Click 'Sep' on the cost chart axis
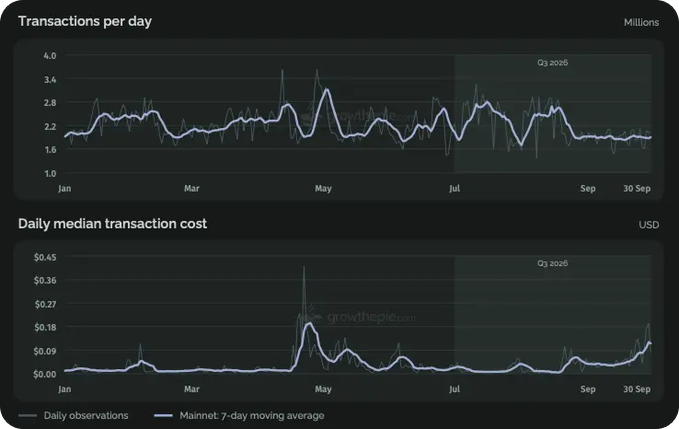The image size is (679, 429). coord(588,389)
